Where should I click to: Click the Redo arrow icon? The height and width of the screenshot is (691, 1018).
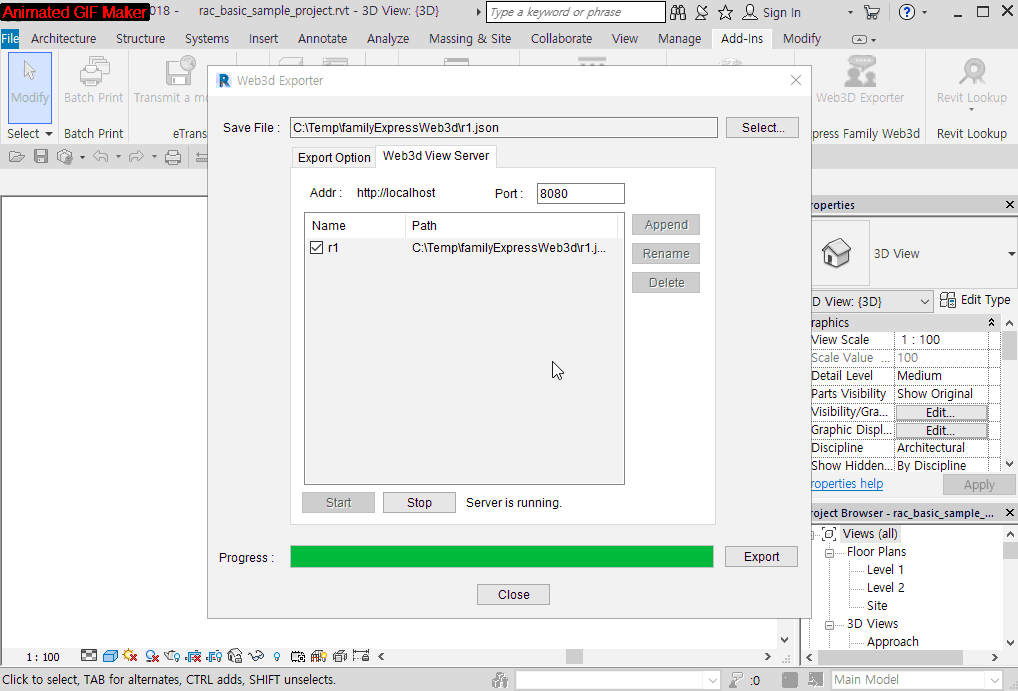(x=136, y=157)
